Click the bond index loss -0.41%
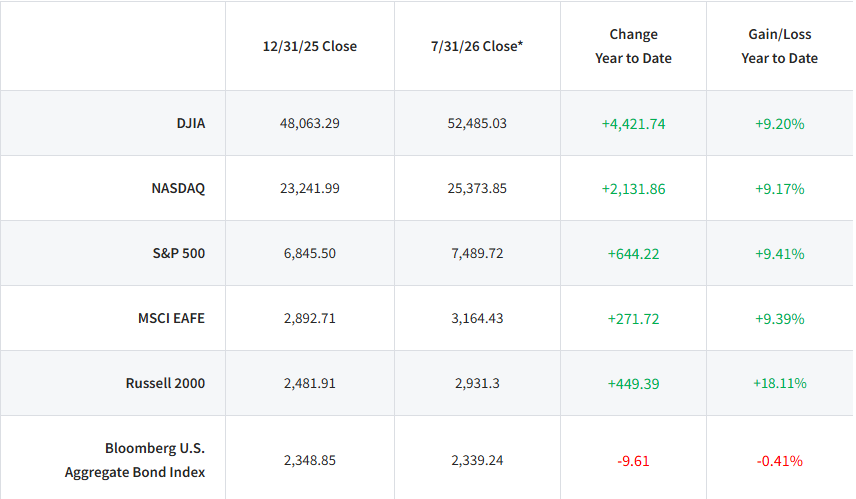Screen dimensions: 856x499 pos(780,461)
